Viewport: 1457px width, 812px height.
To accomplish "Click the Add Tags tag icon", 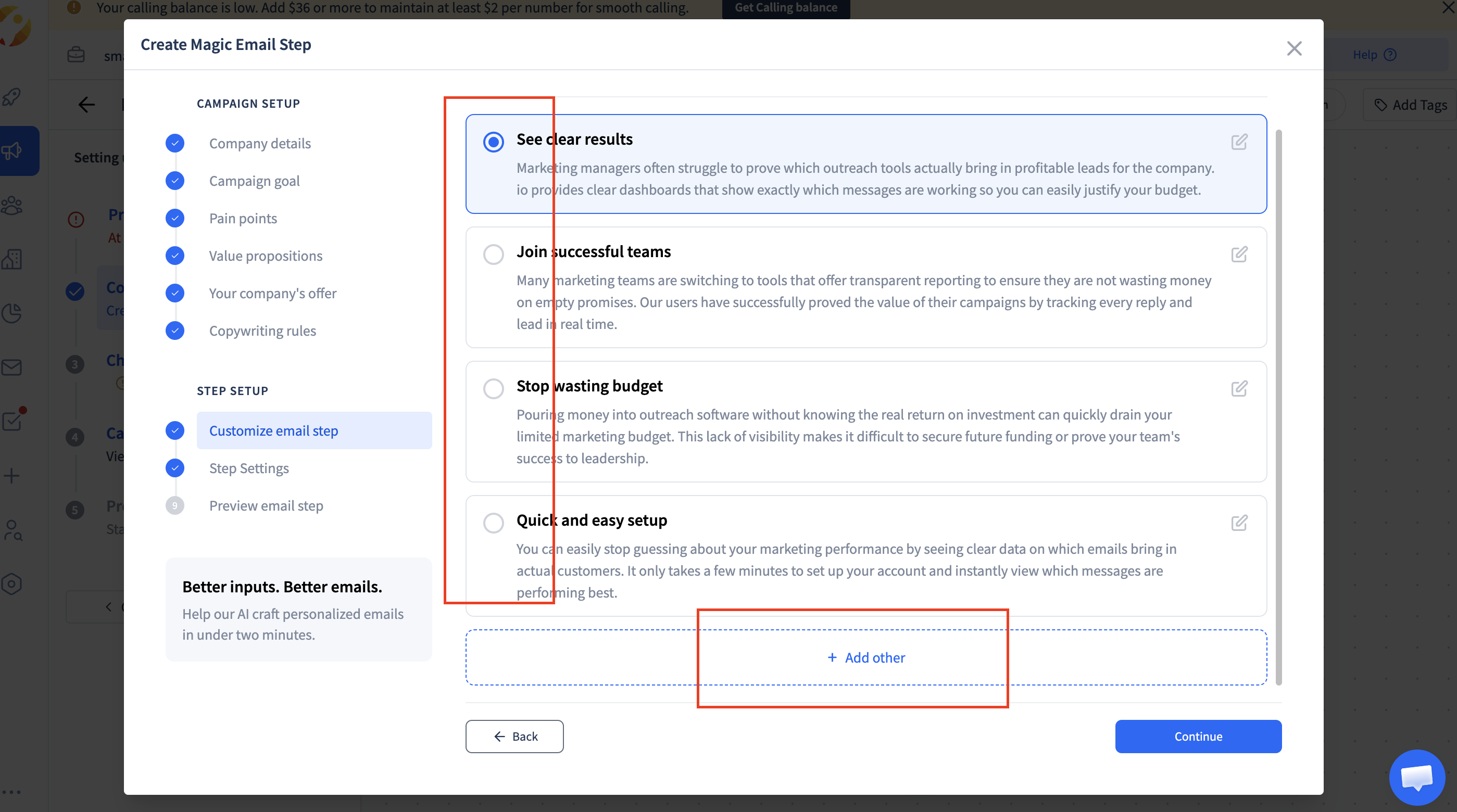I will 1380,105.
